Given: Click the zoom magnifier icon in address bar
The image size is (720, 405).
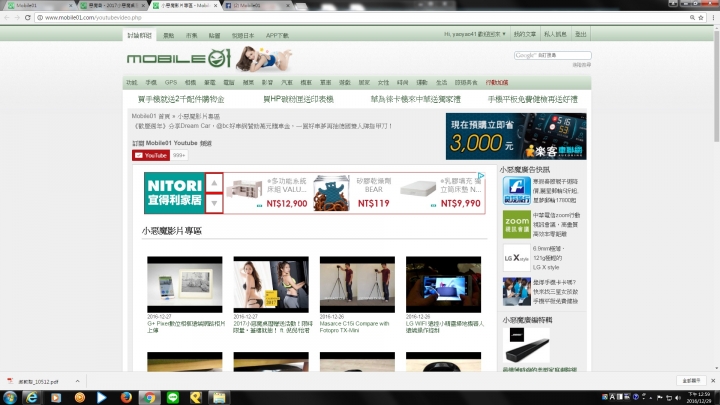Looking at the screenshot, I should point(692,17).
